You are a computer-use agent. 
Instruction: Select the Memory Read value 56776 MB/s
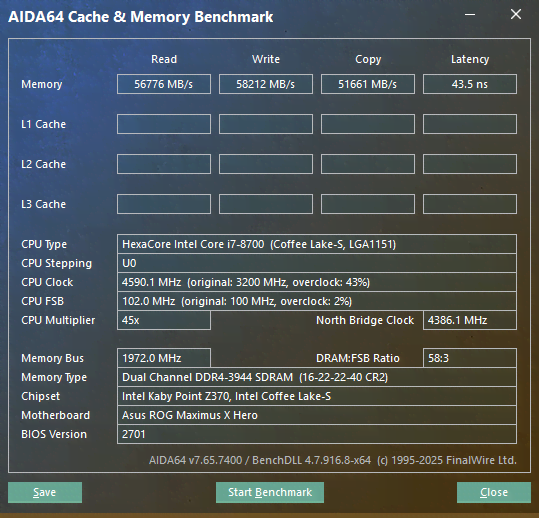pyautogui.click(x=164, y=84)
